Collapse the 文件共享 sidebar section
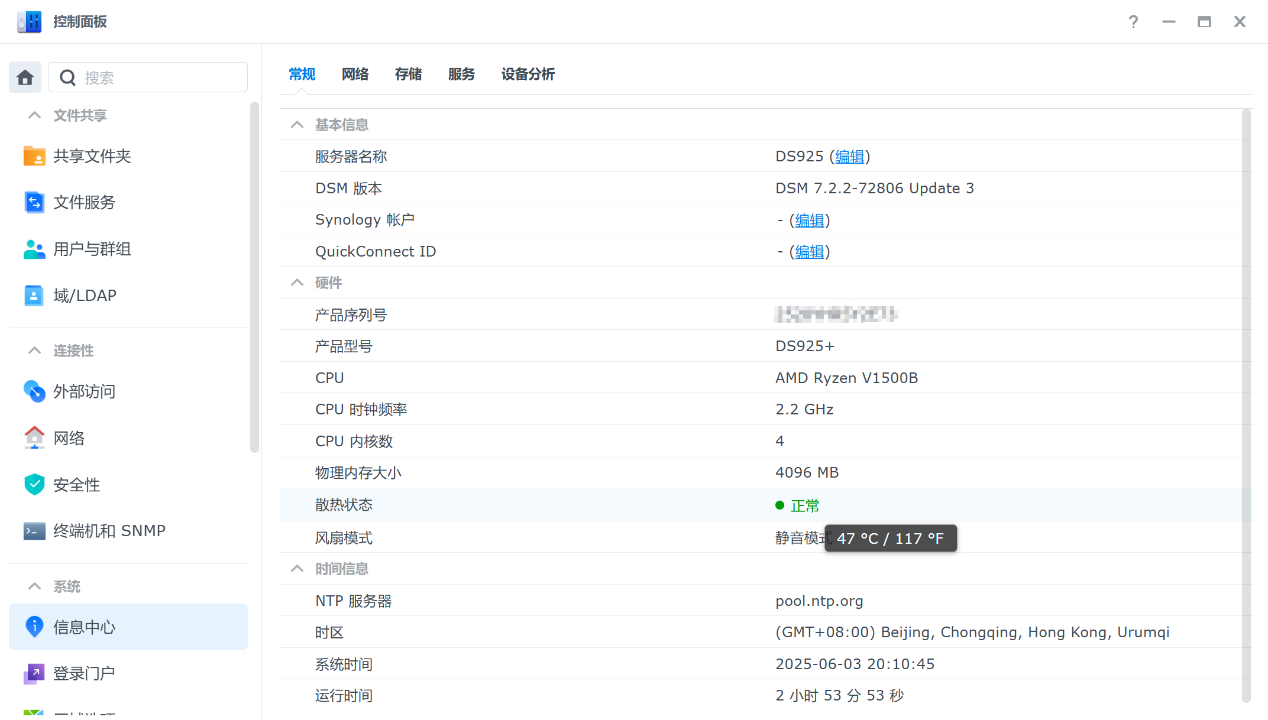Screen dimensions: 1268x720 click(35, 115)
